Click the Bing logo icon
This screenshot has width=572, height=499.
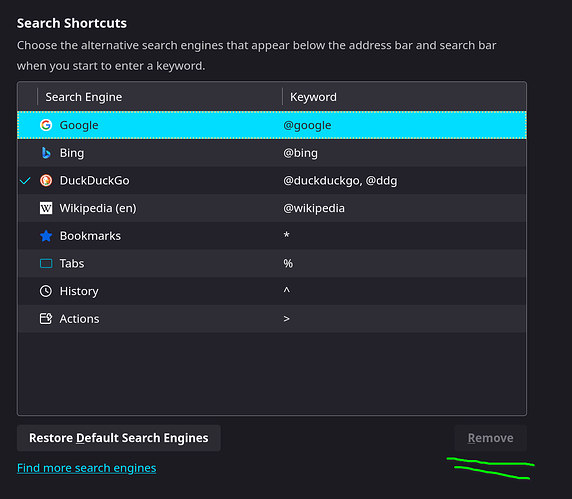(x=46, y=153)
